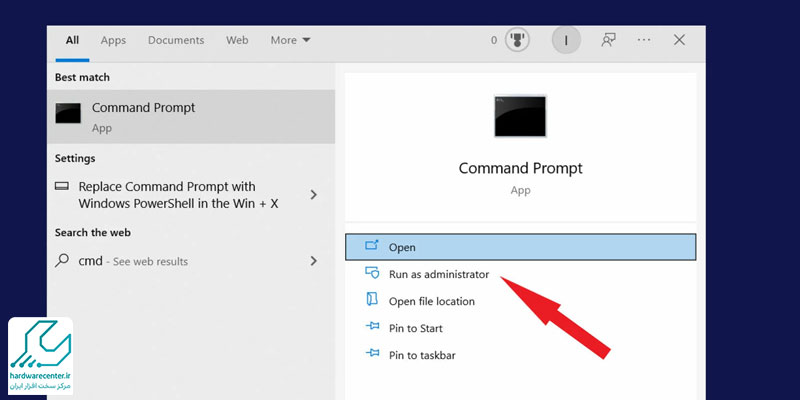800x400 pixels.
Task: Click the Open action icon
Action: coord(372,246)
